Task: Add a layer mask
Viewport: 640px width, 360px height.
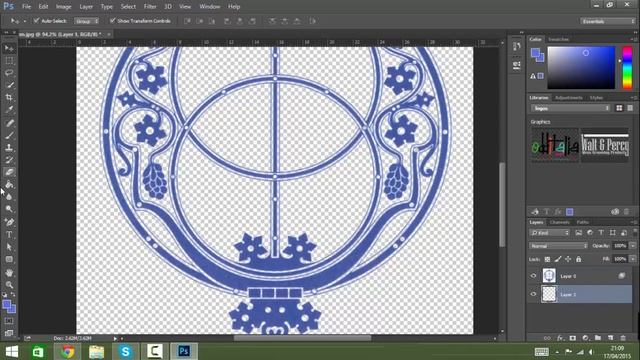Action: (573, 338)
